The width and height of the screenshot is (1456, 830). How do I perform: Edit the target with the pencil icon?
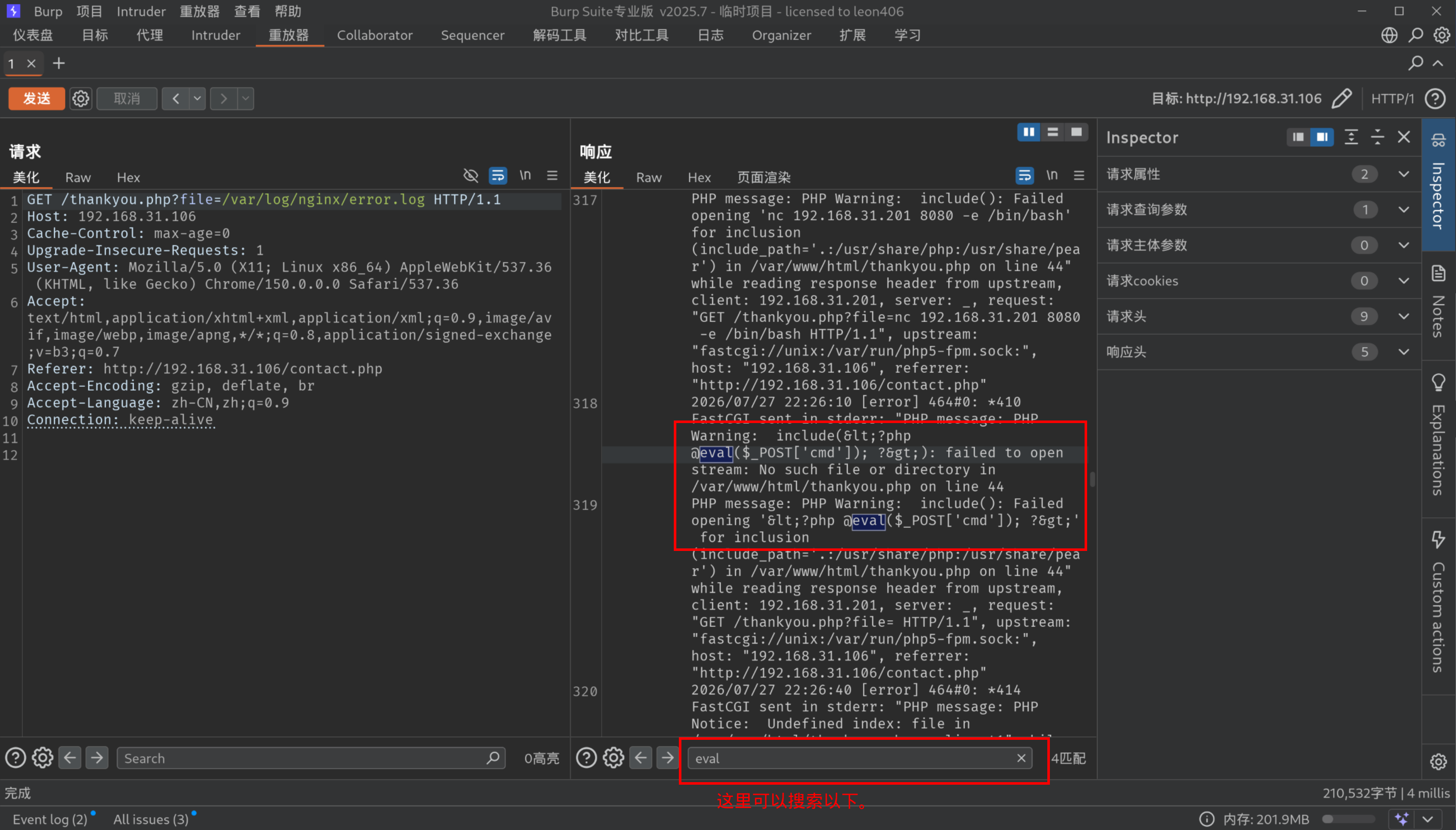click(x=1342, y=99)
